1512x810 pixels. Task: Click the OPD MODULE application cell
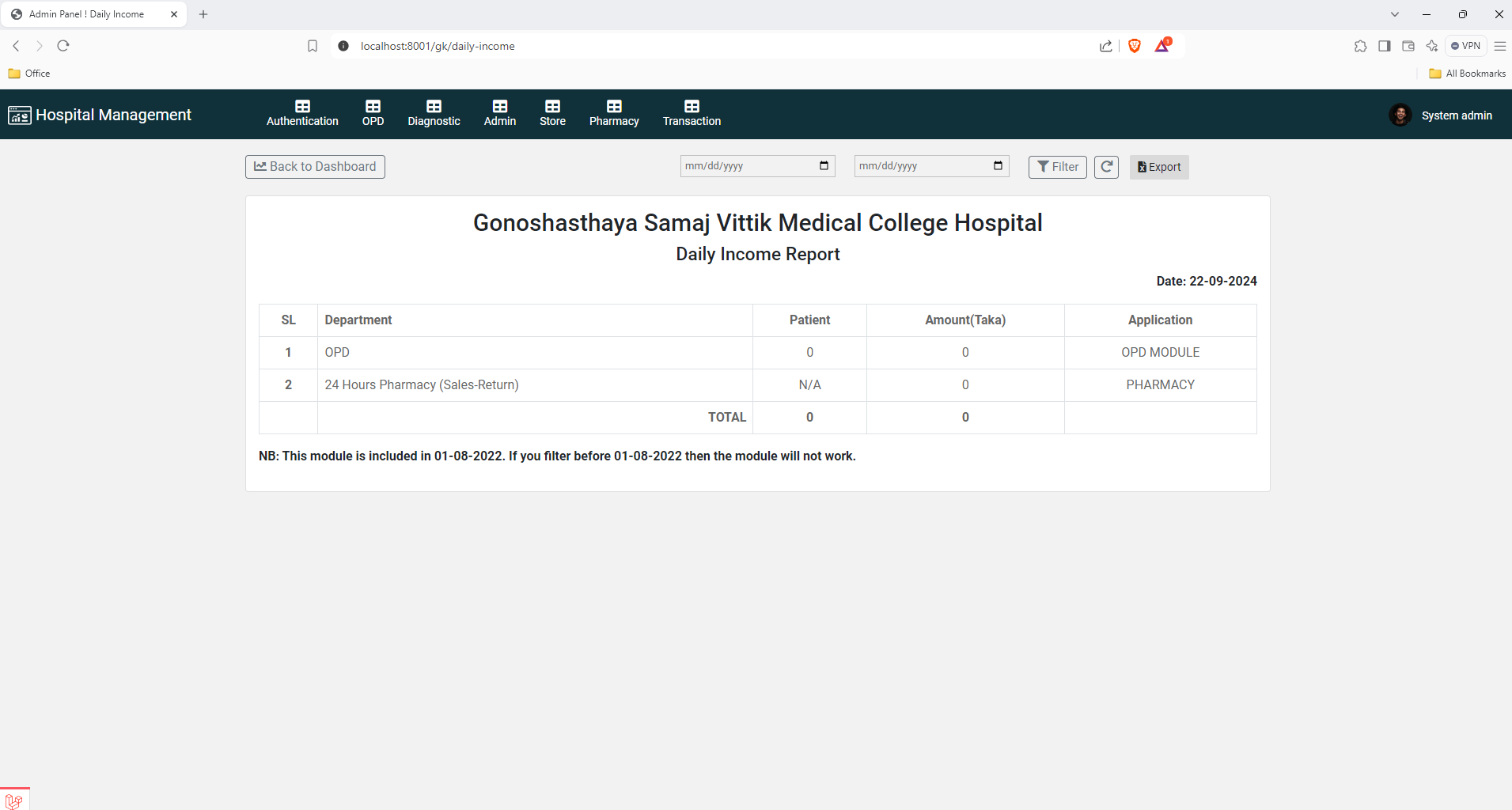point(1160,353)
